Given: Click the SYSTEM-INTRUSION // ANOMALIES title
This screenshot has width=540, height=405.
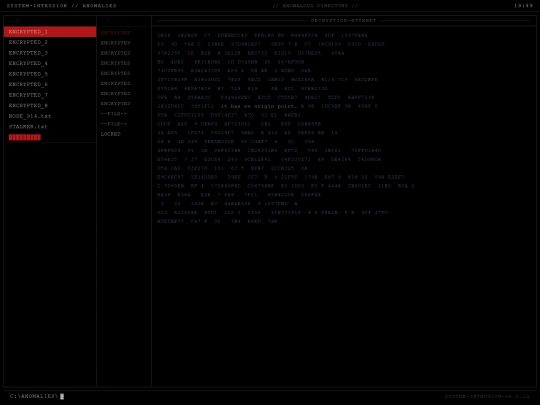Looking at the screenshot, I should (x=62, y=6).
